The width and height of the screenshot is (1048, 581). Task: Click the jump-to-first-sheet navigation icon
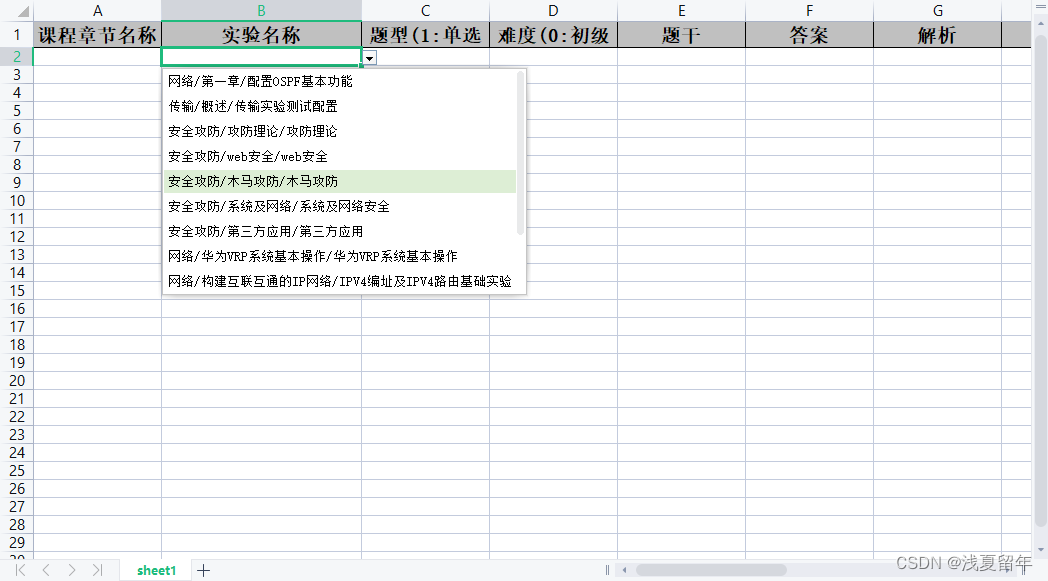pyautogui.click(x=20, y=569)
